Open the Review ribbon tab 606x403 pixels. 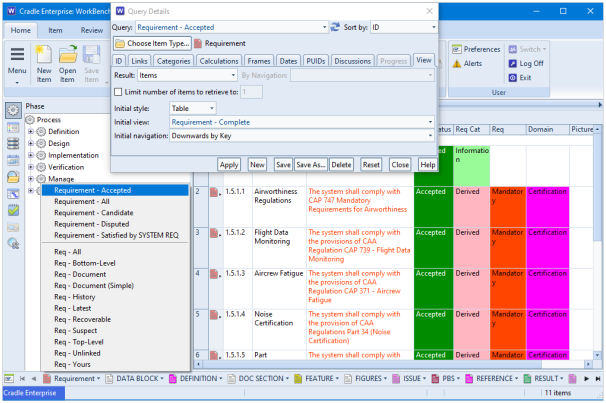coord(92,30)
